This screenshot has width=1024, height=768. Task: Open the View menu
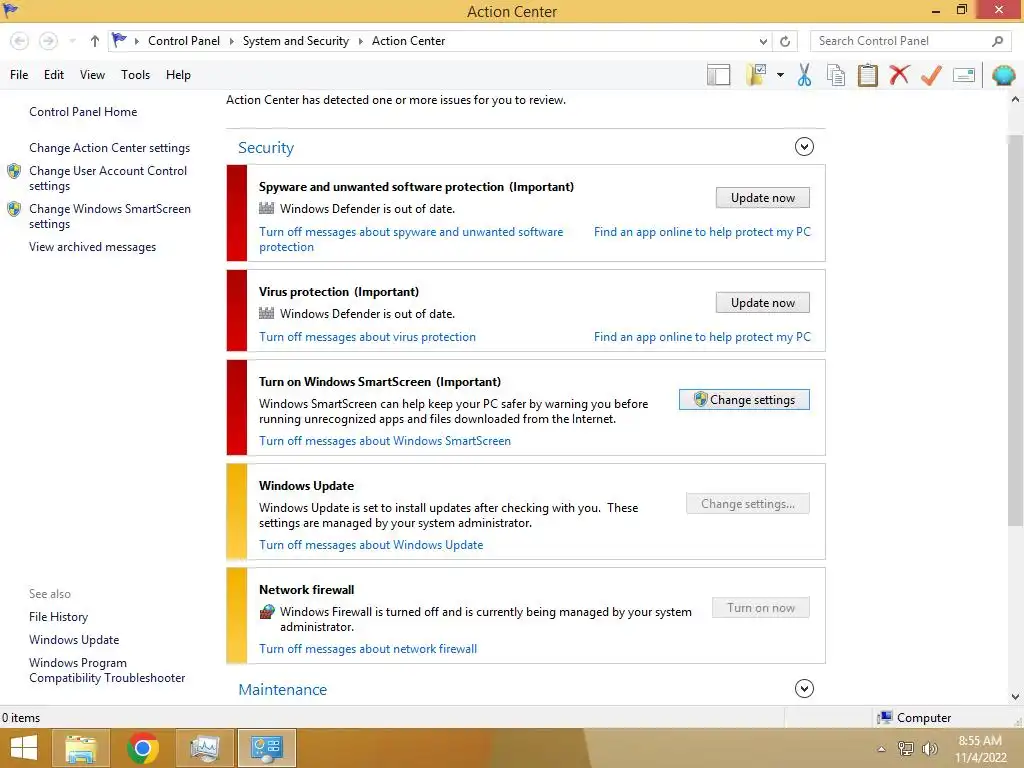(92, 75)
